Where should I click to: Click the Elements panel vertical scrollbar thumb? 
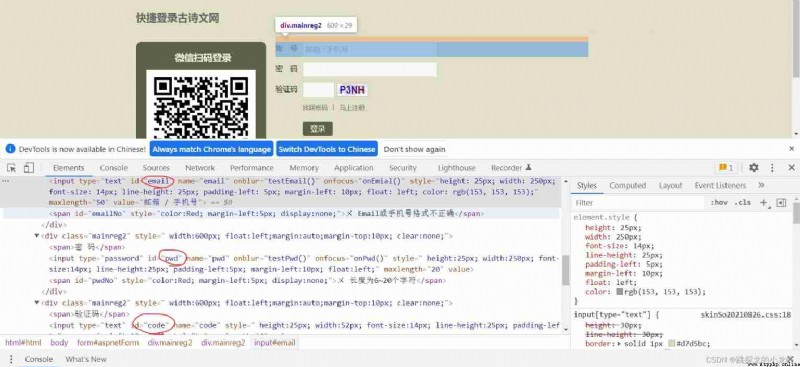pos(565,270)
